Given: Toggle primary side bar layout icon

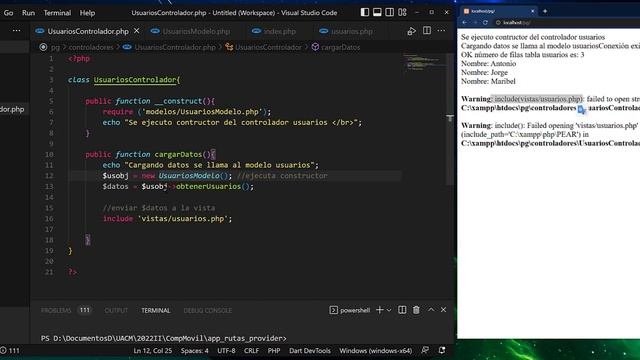Looking at the screenshot, I should click(364, 12).
